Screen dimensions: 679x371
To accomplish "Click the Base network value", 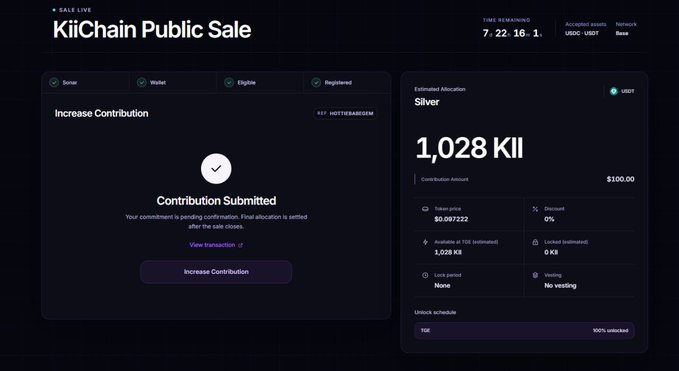I will (x=621, y=33).
